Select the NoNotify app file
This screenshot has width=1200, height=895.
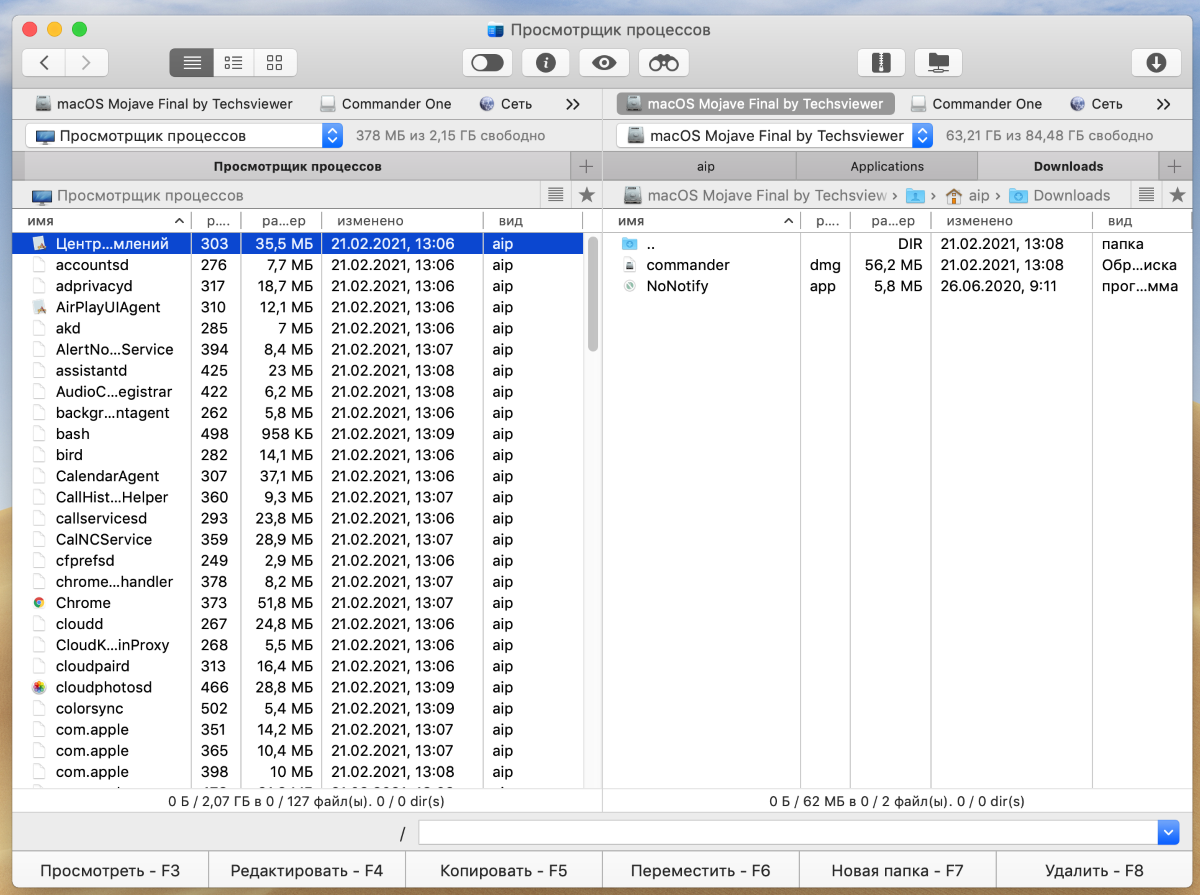pos(896,286)
